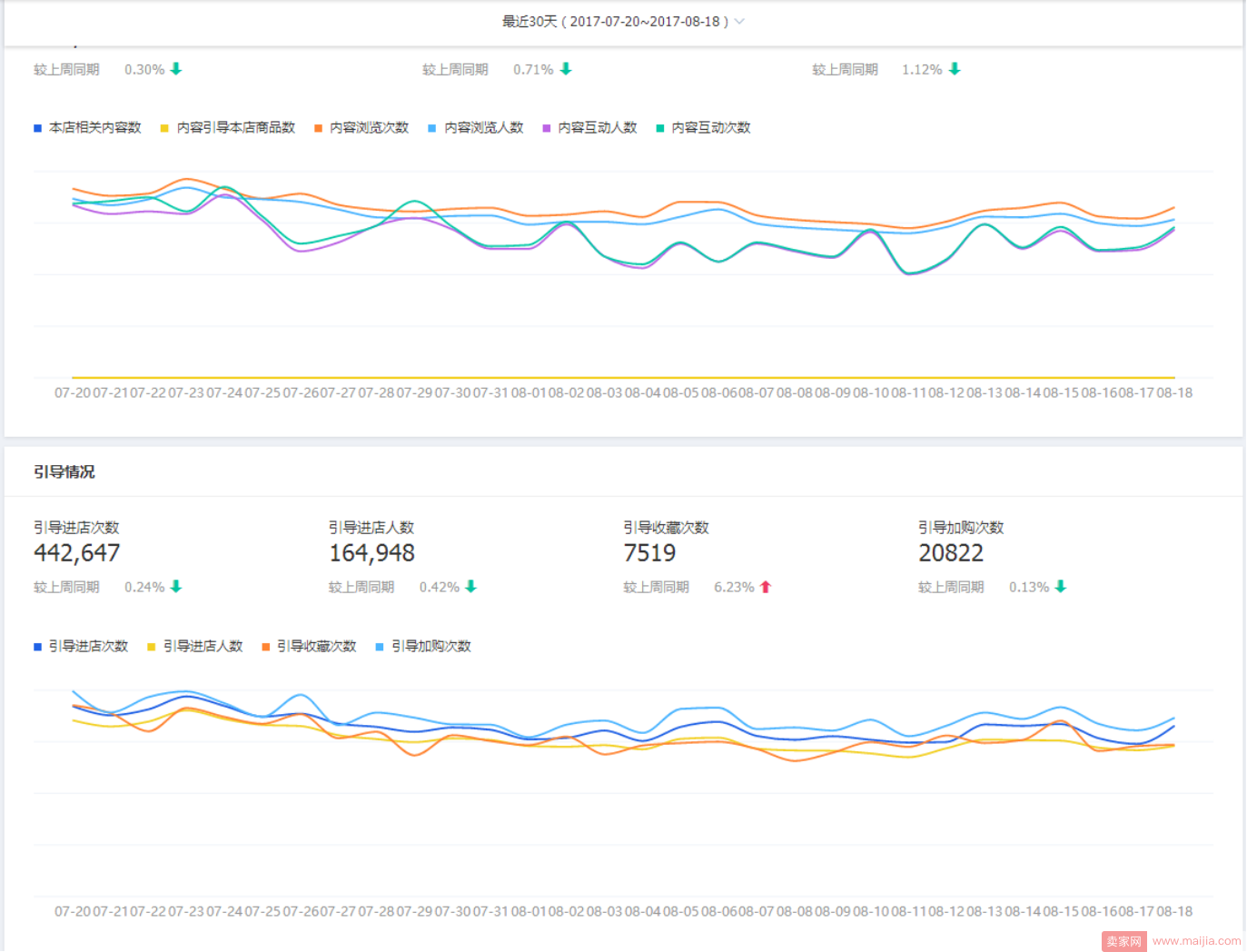
Task: Click 08-18 on the upper chart axis
Action: [x=1174, y=393]
